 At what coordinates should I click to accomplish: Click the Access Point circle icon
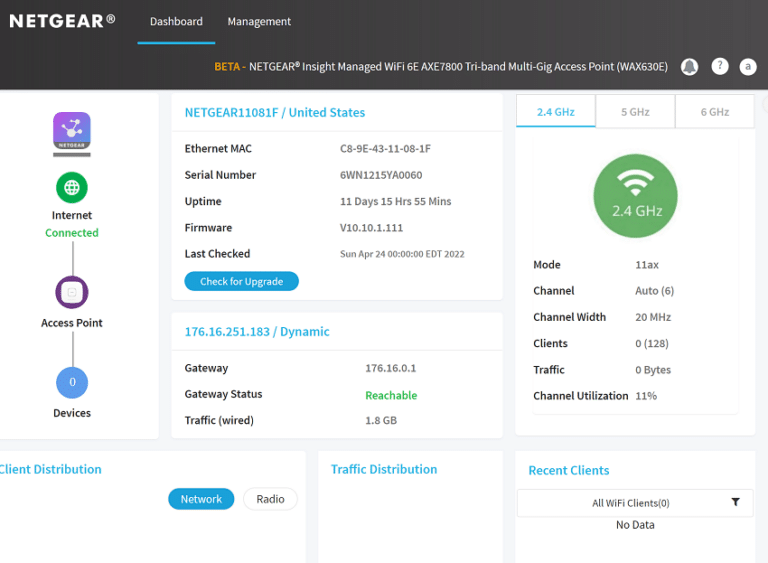tap(72, 293)
